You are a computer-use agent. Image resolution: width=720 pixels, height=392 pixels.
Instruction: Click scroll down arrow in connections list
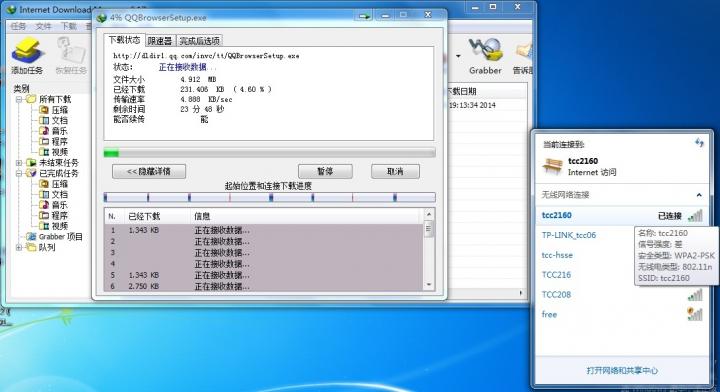coord(428,285)
